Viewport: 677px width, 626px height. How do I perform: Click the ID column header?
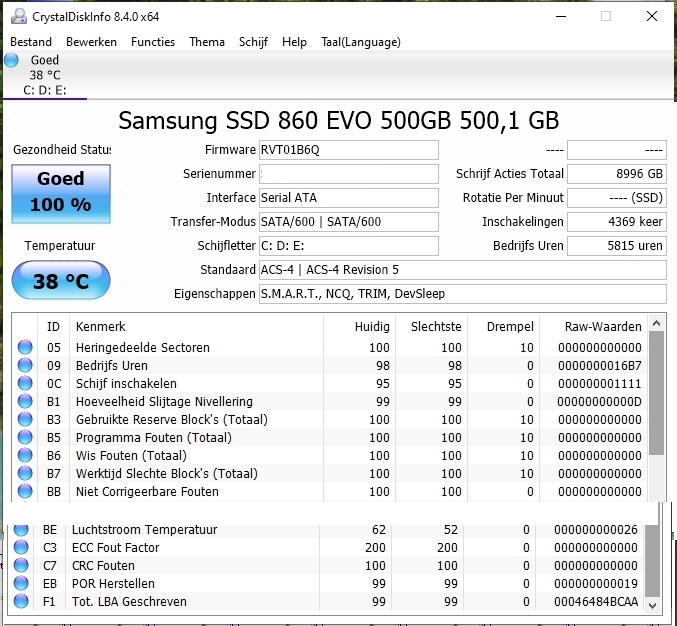[x=54, y=327]
